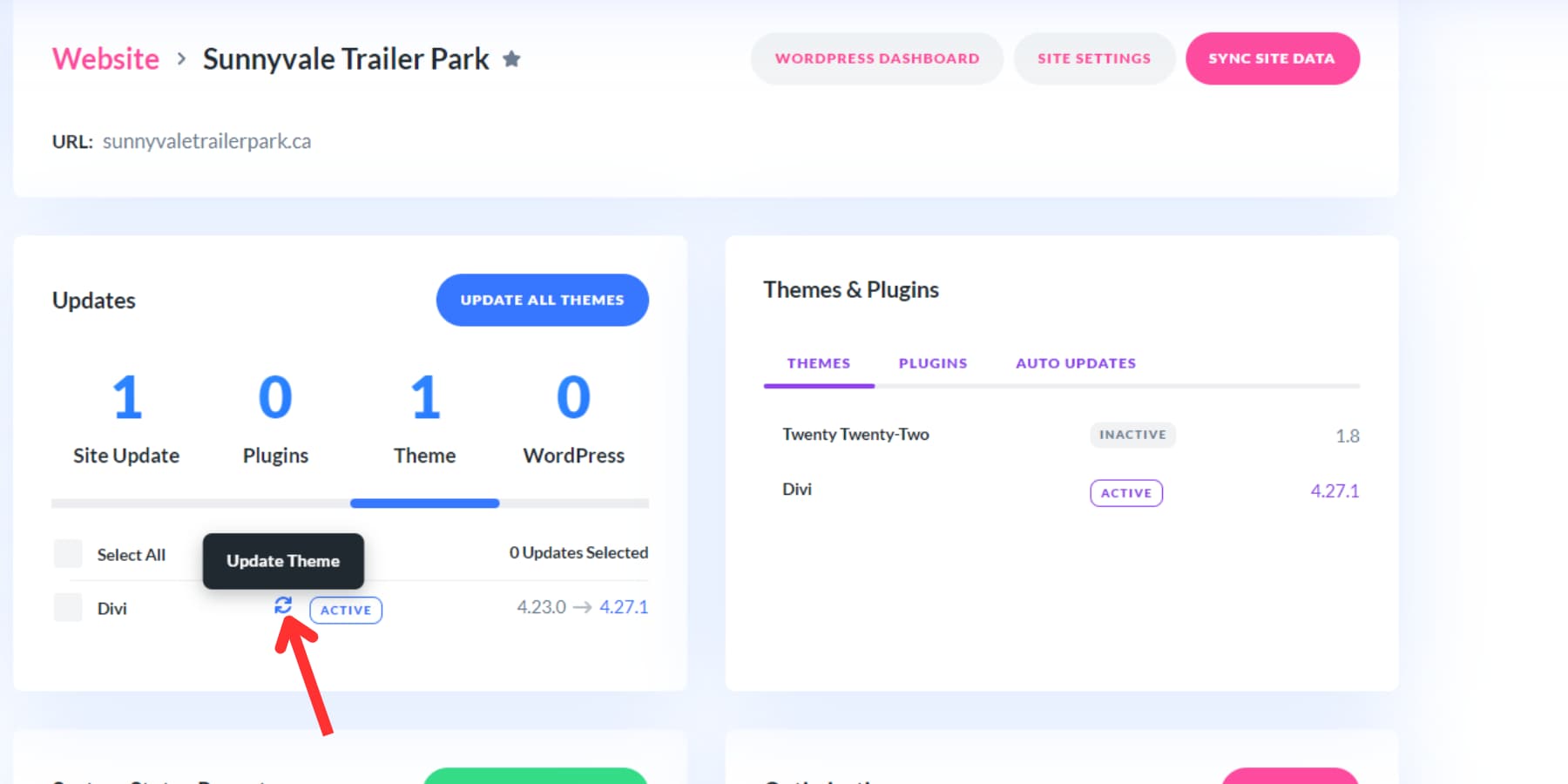Click the ACTIVE badge for Divi in Themes list
The width and height of the screenshot is (1568, 784).
(x=1126, y=492)
